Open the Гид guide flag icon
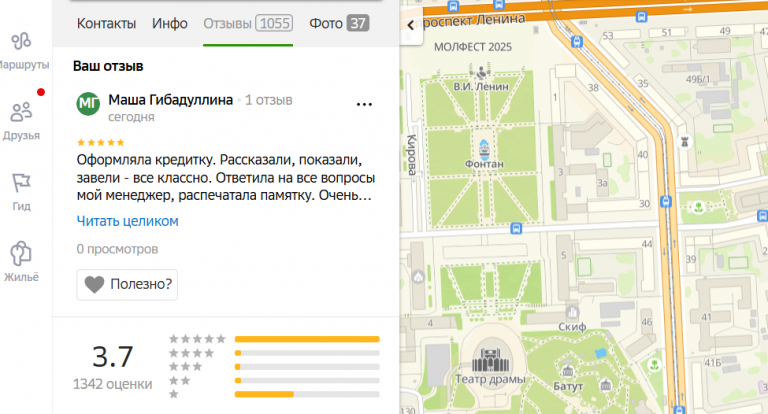 21,183
